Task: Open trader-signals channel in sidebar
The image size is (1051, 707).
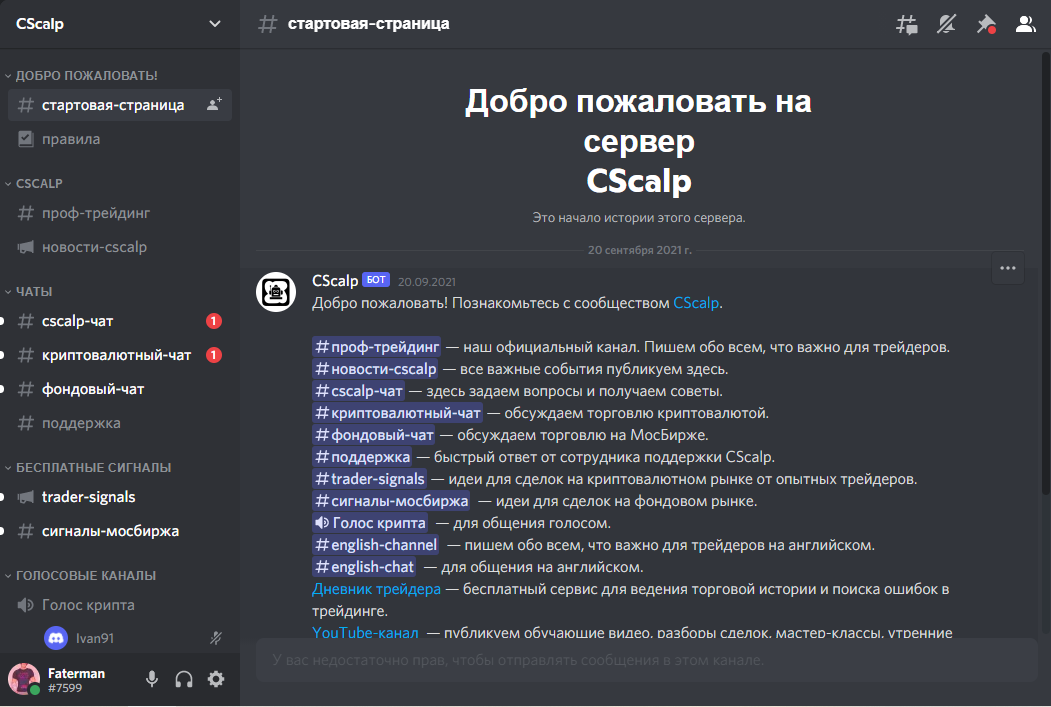Action: (x=120, y=497)
